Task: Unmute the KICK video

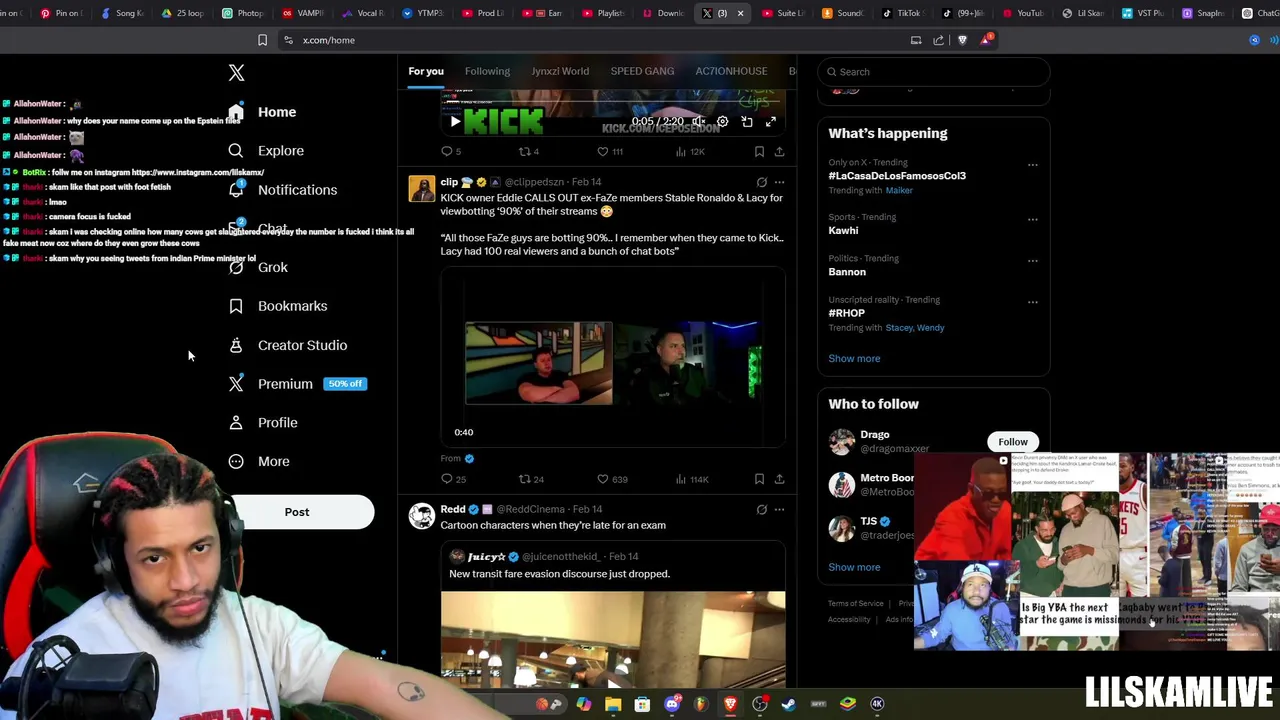Action: (698, 122)
